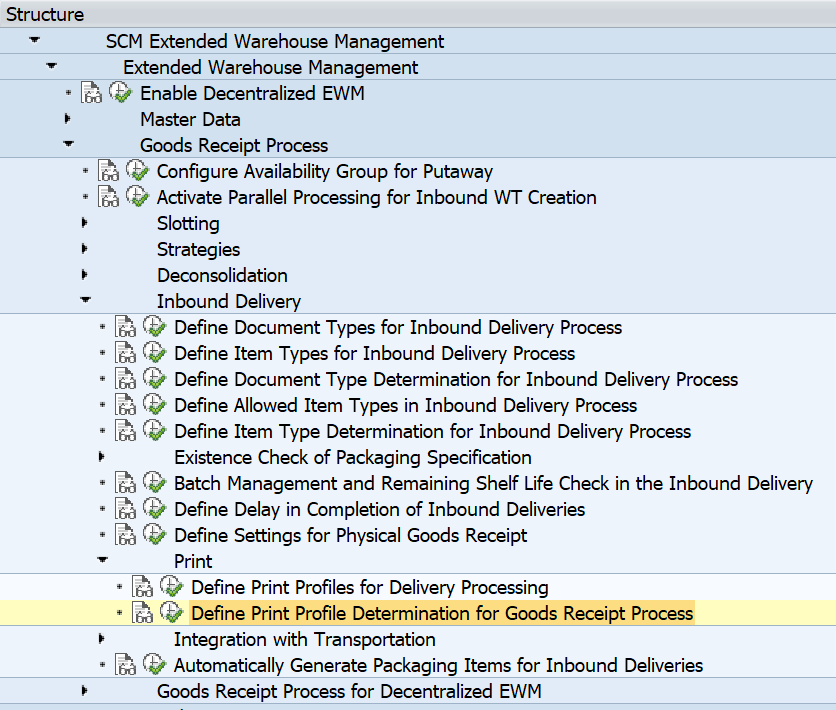Viewport: 836px width, 710px height.
Task: Expand Existence Check of Packaging Specification
Action: pos(101,456)
